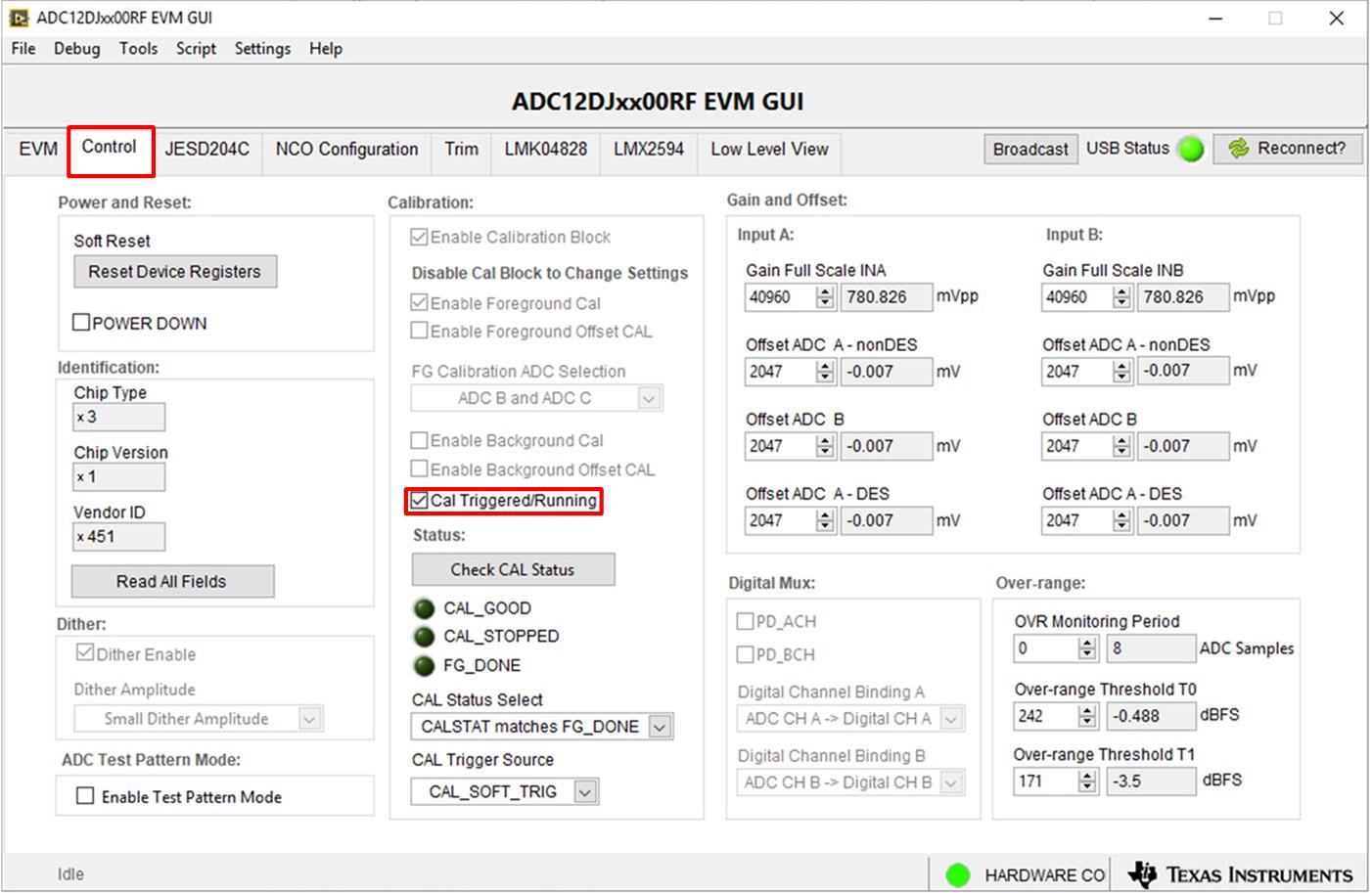Click the CAL_GOOD status LED indicator
Screen dimensions: 1372x893
[424, 608]
